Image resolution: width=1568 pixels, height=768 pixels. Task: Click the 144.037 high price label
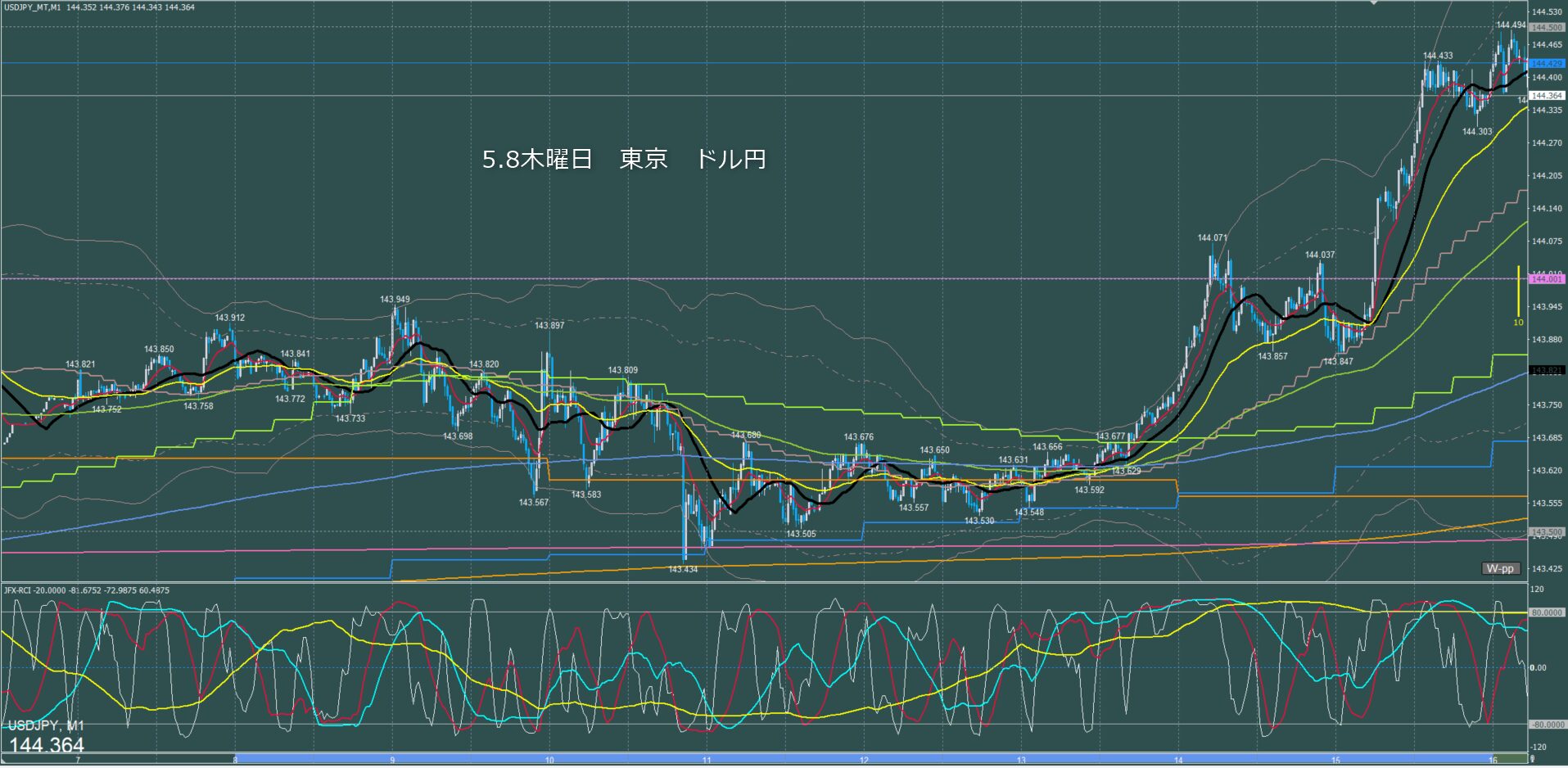(1320, 255)
